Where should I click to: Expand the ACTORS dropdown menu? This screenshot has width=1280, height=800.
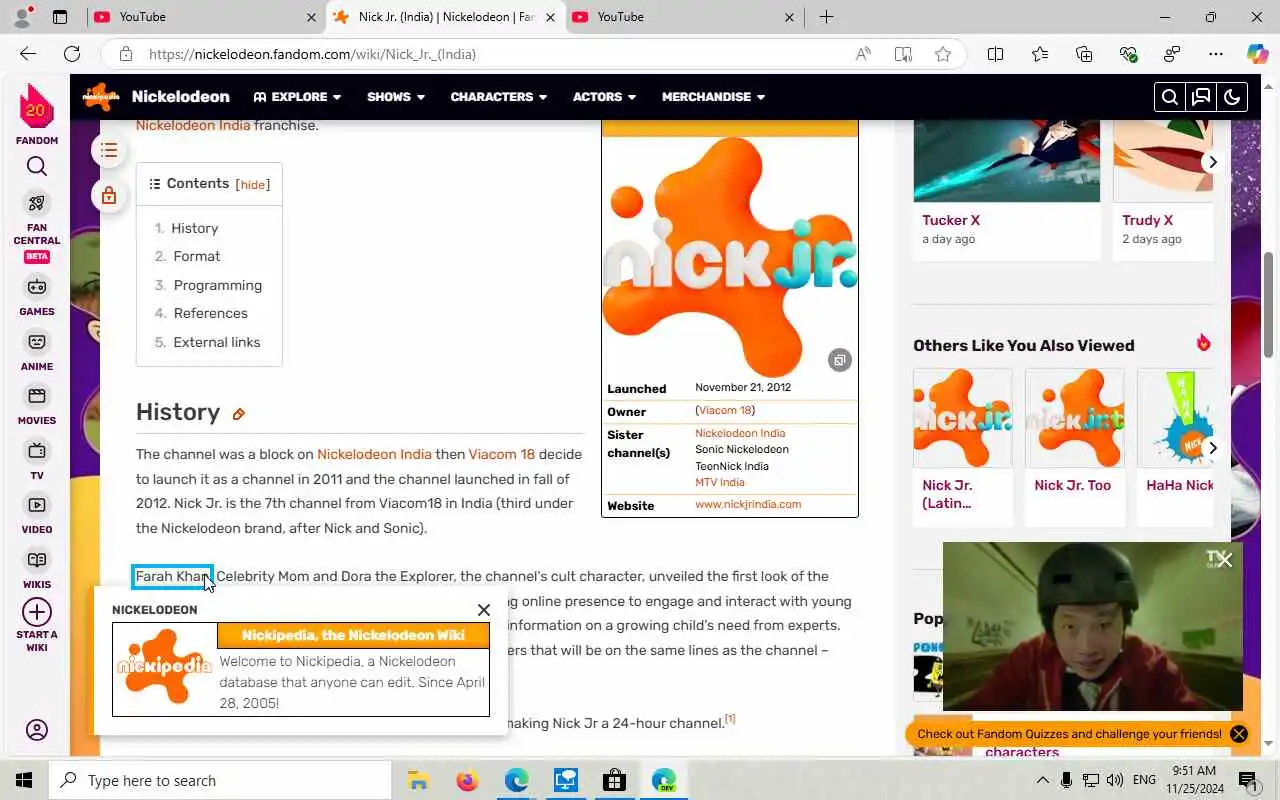(x=604, y=97)
